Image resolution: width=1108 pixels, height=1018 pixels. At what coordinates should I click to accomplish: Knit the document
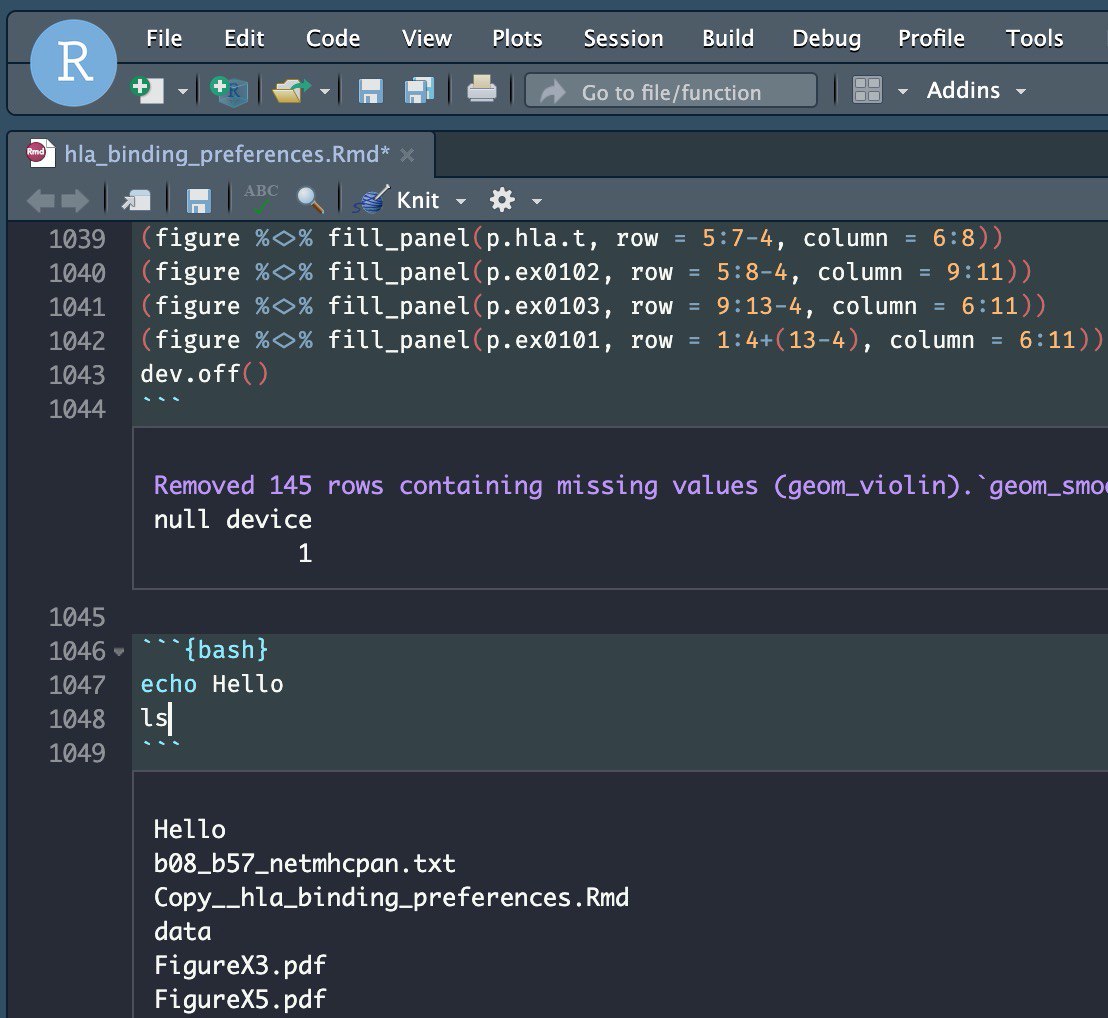click(x=396, y=200)
